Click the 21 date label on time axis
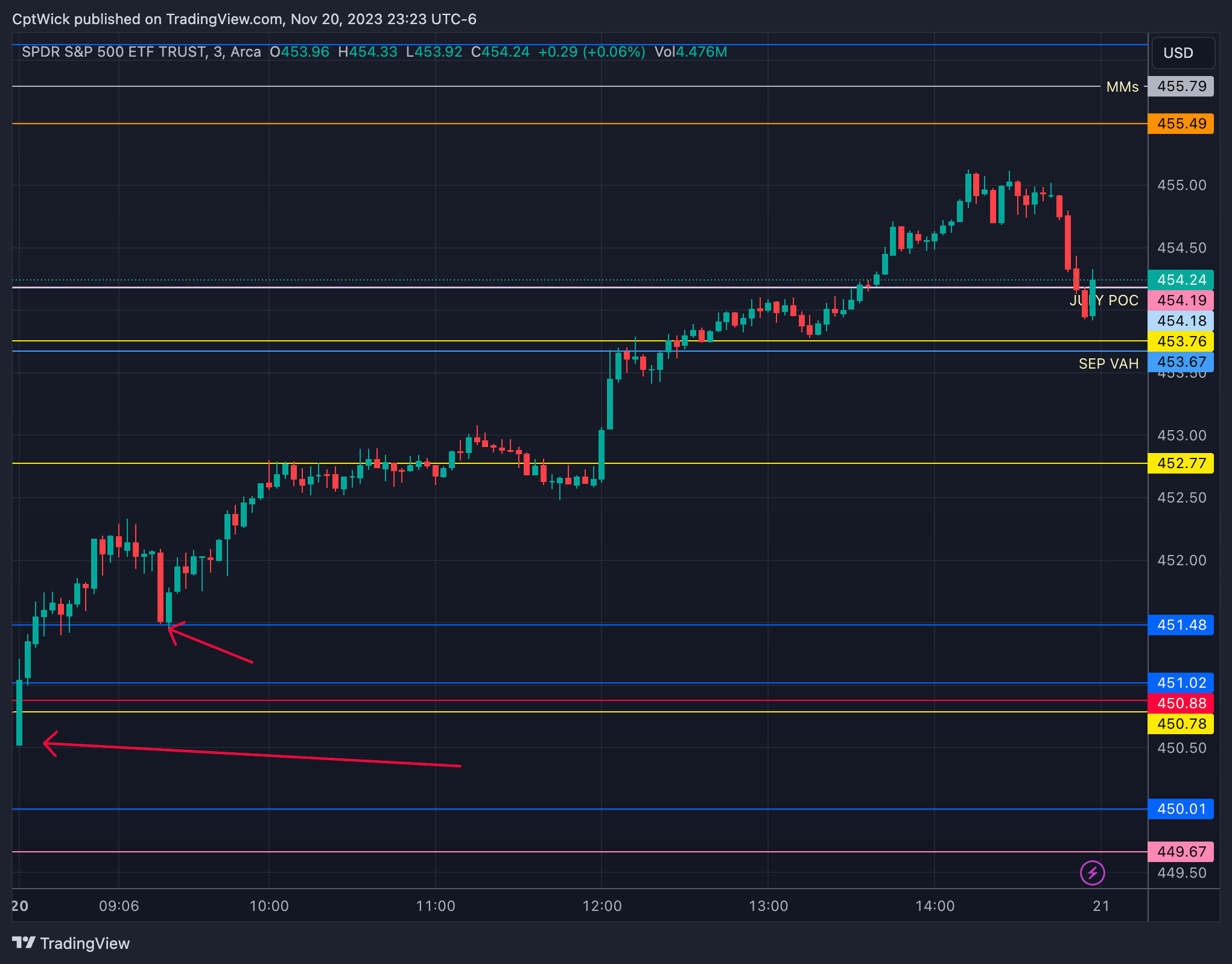The width and height of the screenshot is (1232, 964). point(1101,906)
